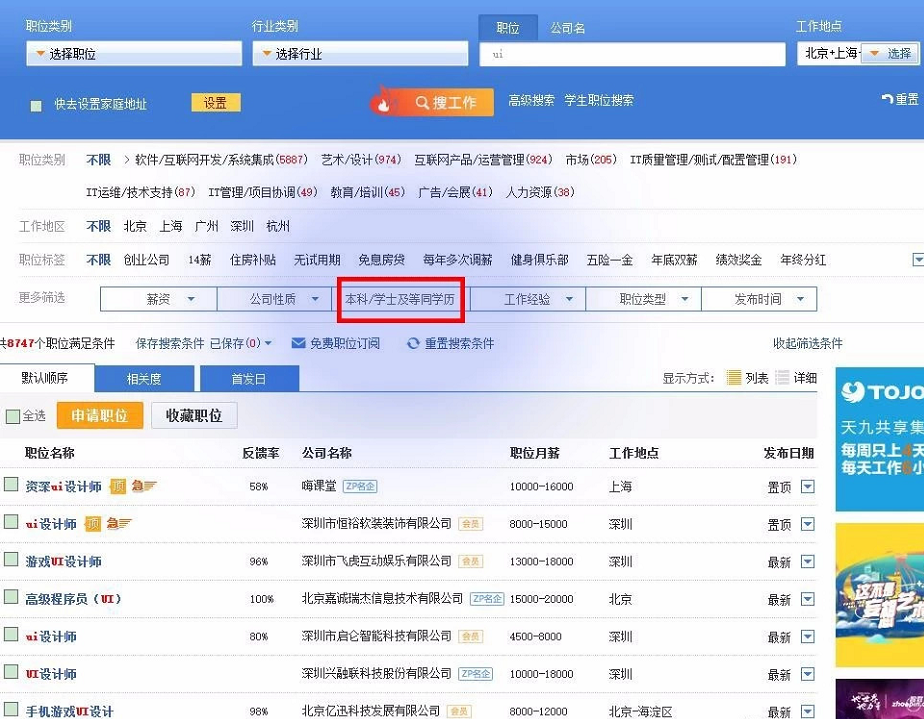Click the 会员 badge beside 深圳市飞虎互动娱乐

[472, 560]
